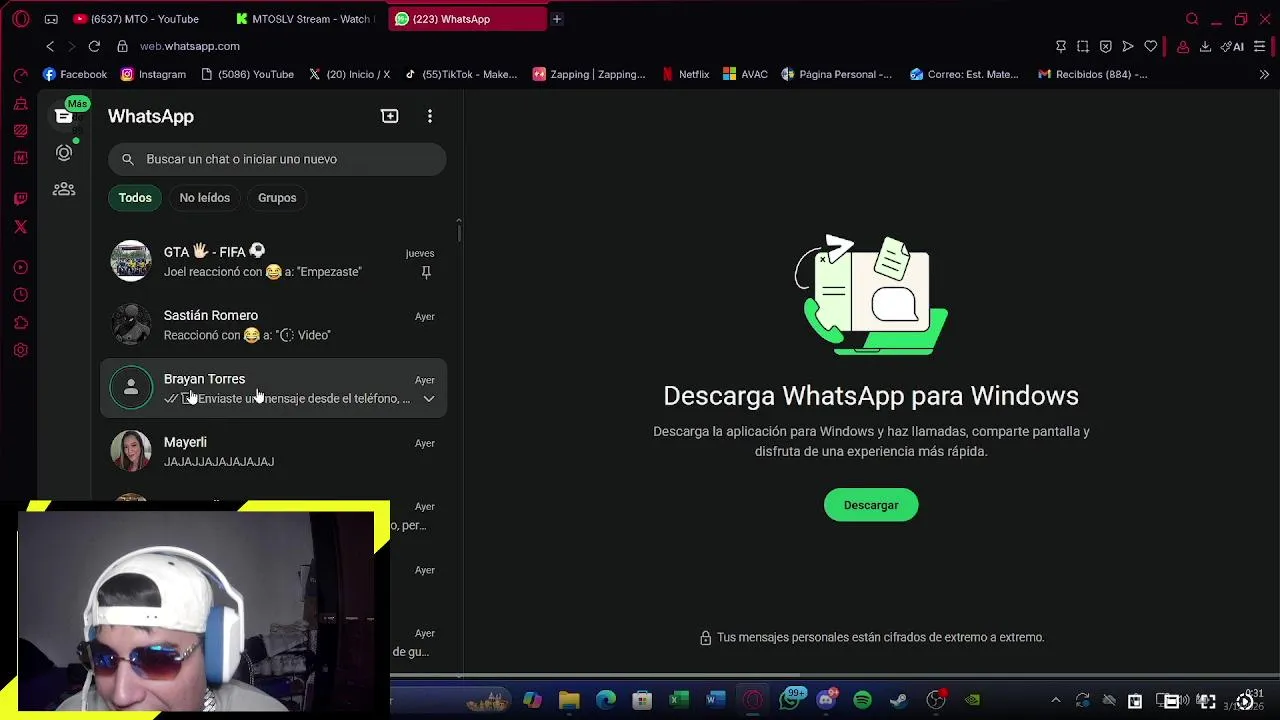Open the X icon in Opera sidebar

coord(21,227)
